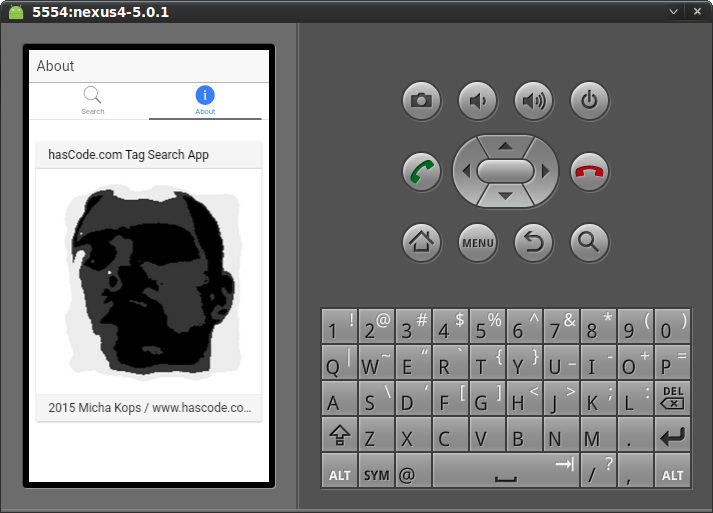The height and width of the screenshot is (513, 713).
Task: Click the DEL key on keyboard
Action: (673, 398)
